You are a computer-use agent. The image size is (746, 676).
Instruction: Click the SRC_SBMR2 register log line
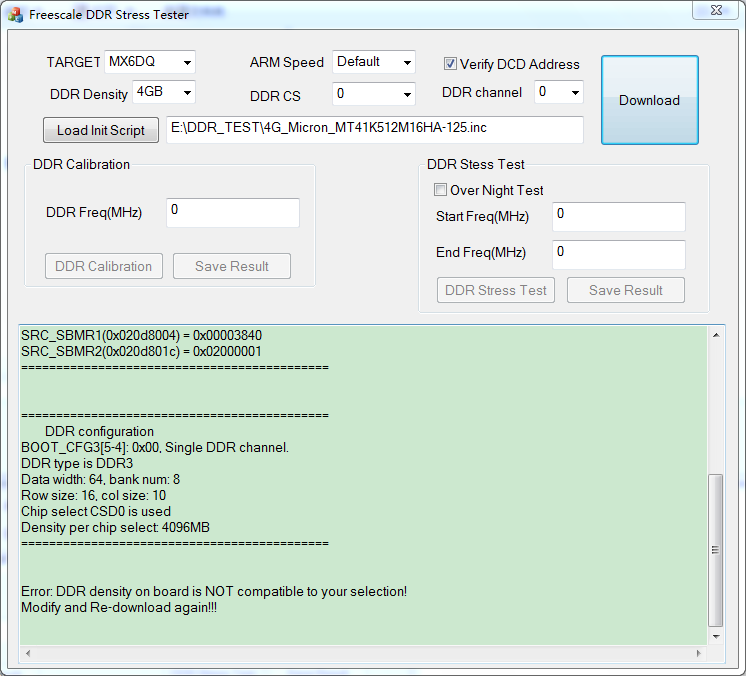(x=141, y=352)
